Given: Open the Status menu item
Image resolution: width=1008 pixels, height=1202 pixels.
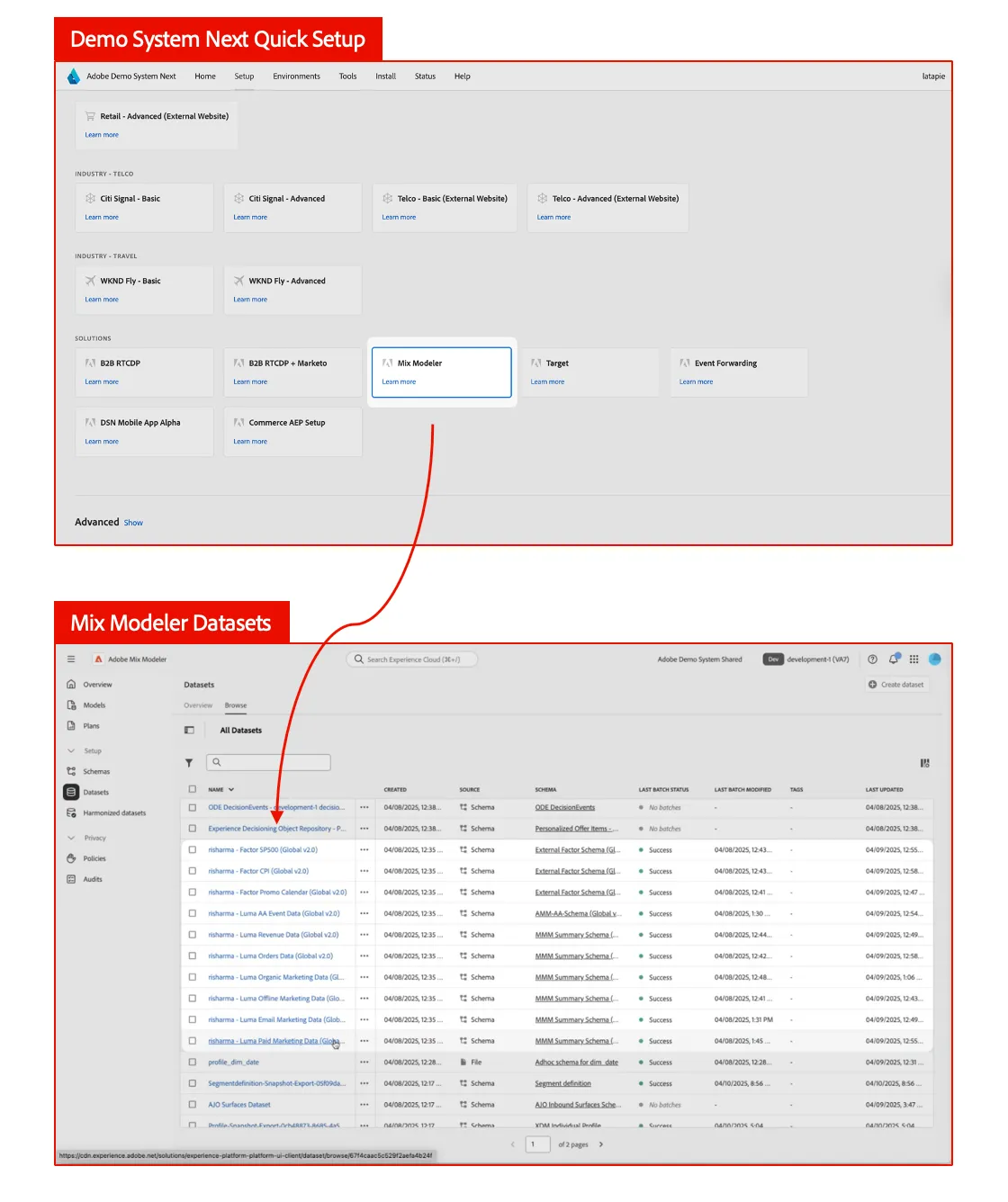Looking at the screenshot, I should [425, 76].
